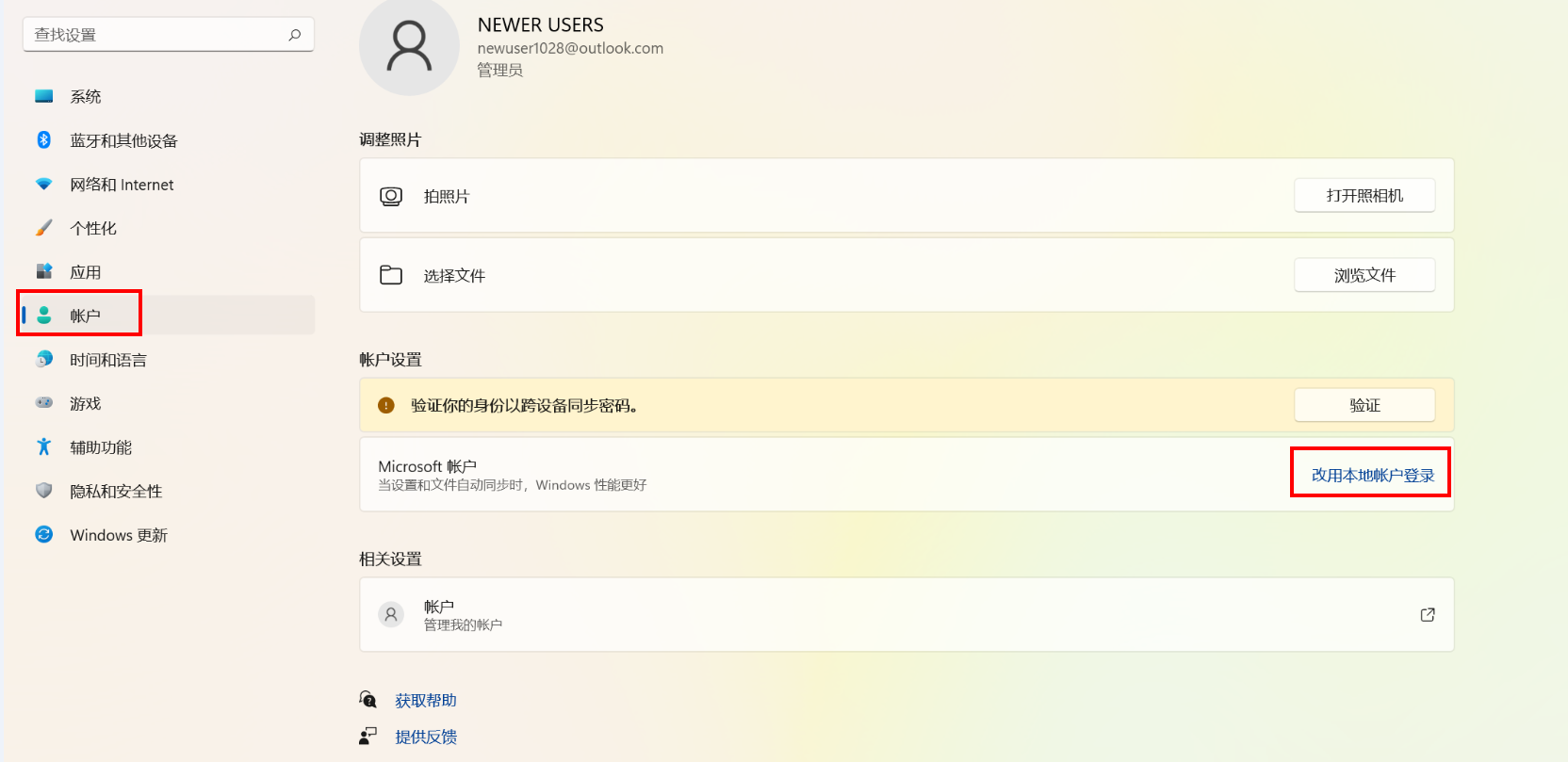Click the 选择文件 label text
Viewport: 1568px width, 762px height.
click(454, 276)
